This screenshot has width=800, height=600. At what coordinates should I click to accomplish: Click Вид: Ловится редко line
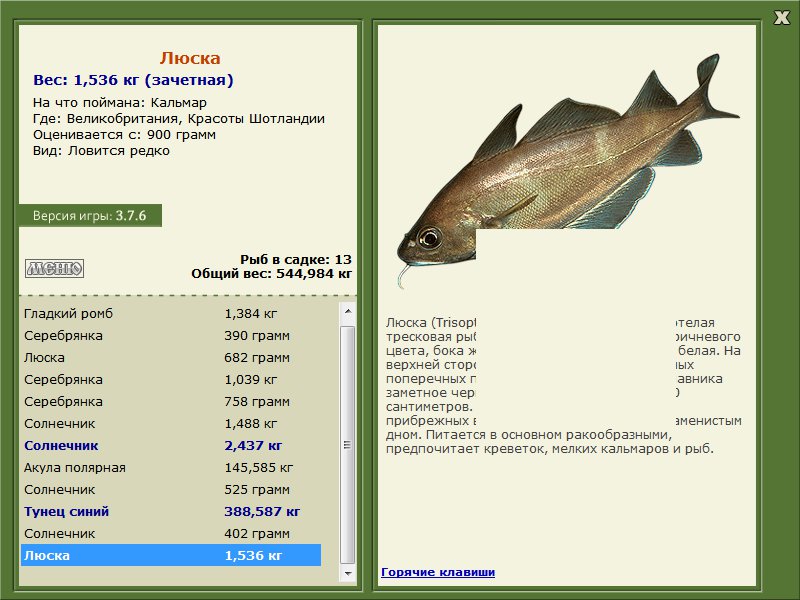click(x=102, y=151)
